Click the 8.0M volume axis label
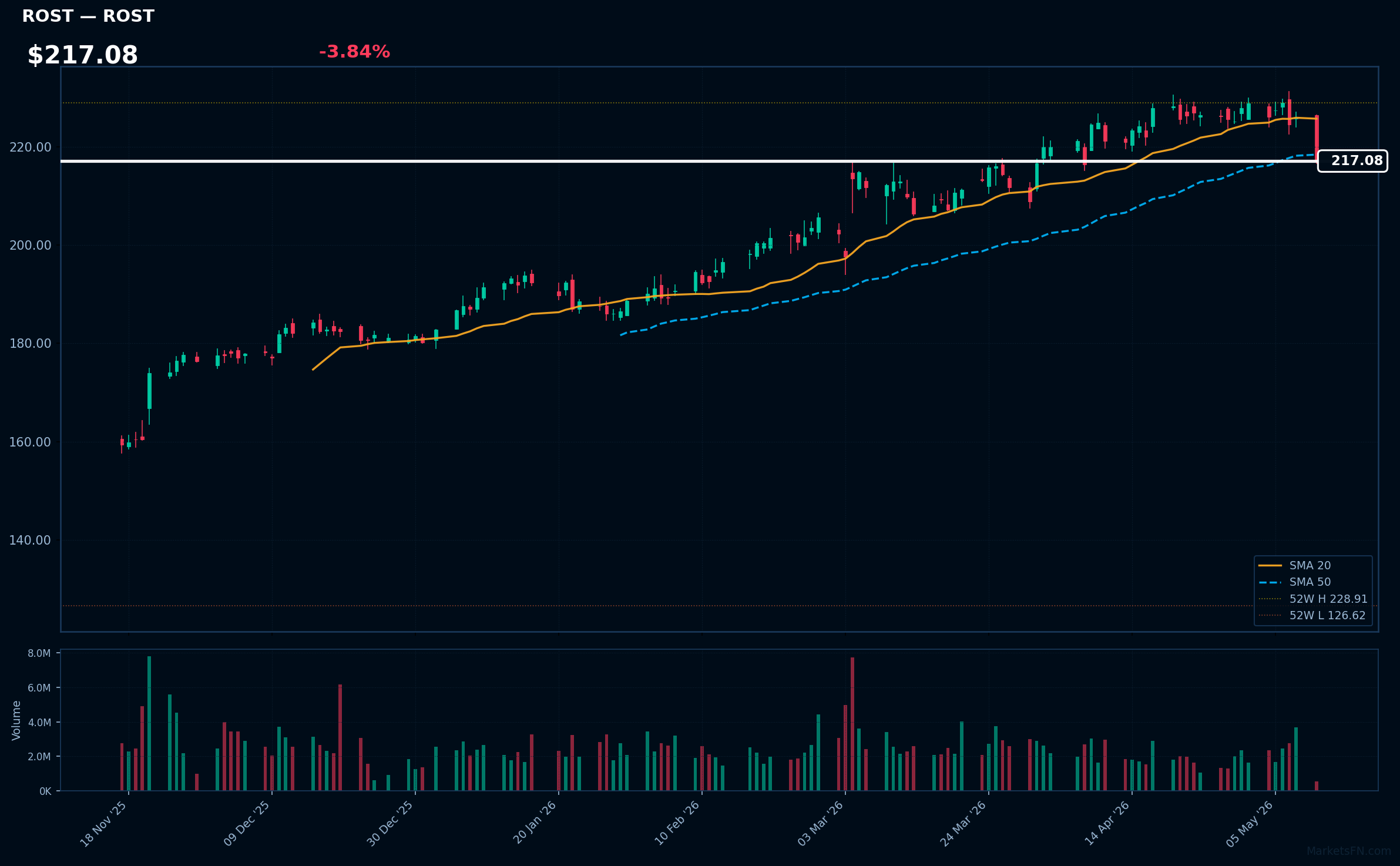The width and height of the screenshot is (1400, 866). pos(39,653)
